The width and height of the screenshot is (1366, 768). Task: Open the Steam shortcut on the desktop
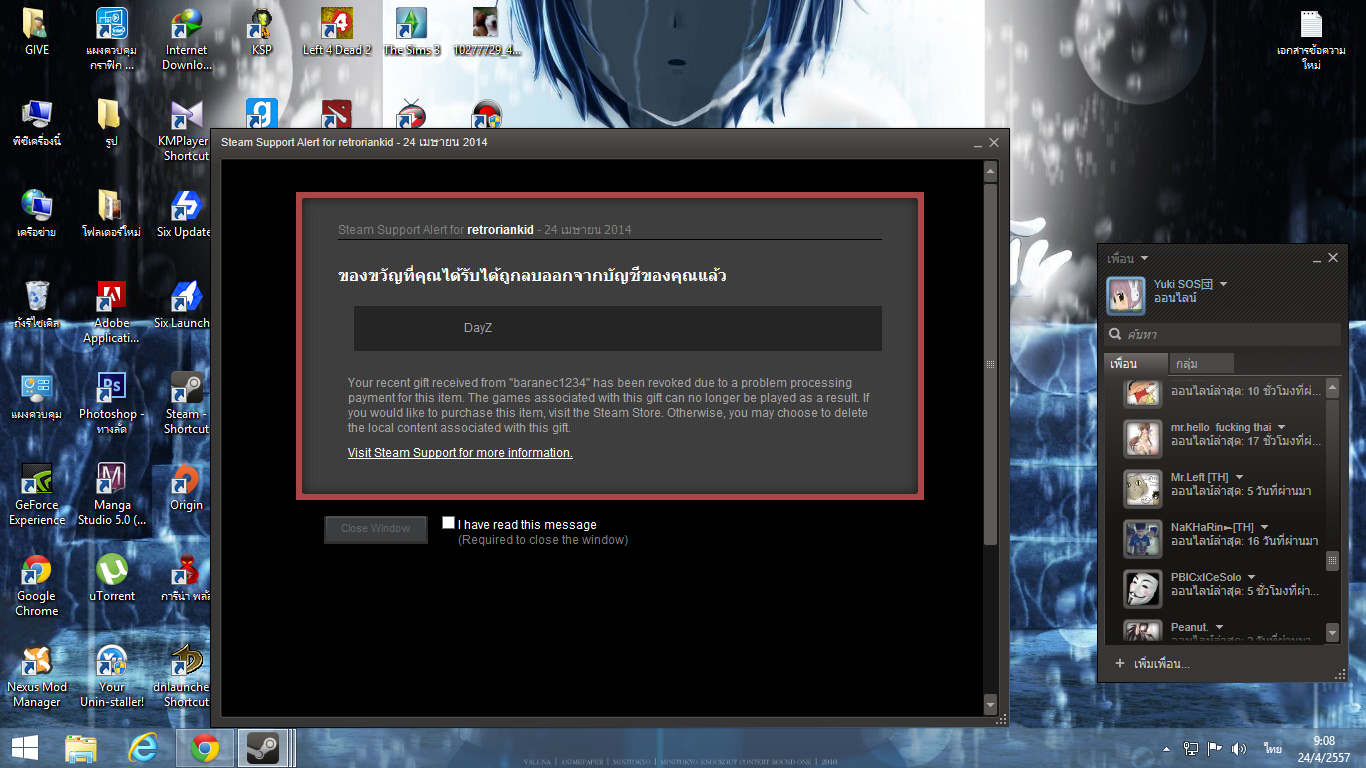click(x=186, y=403)
